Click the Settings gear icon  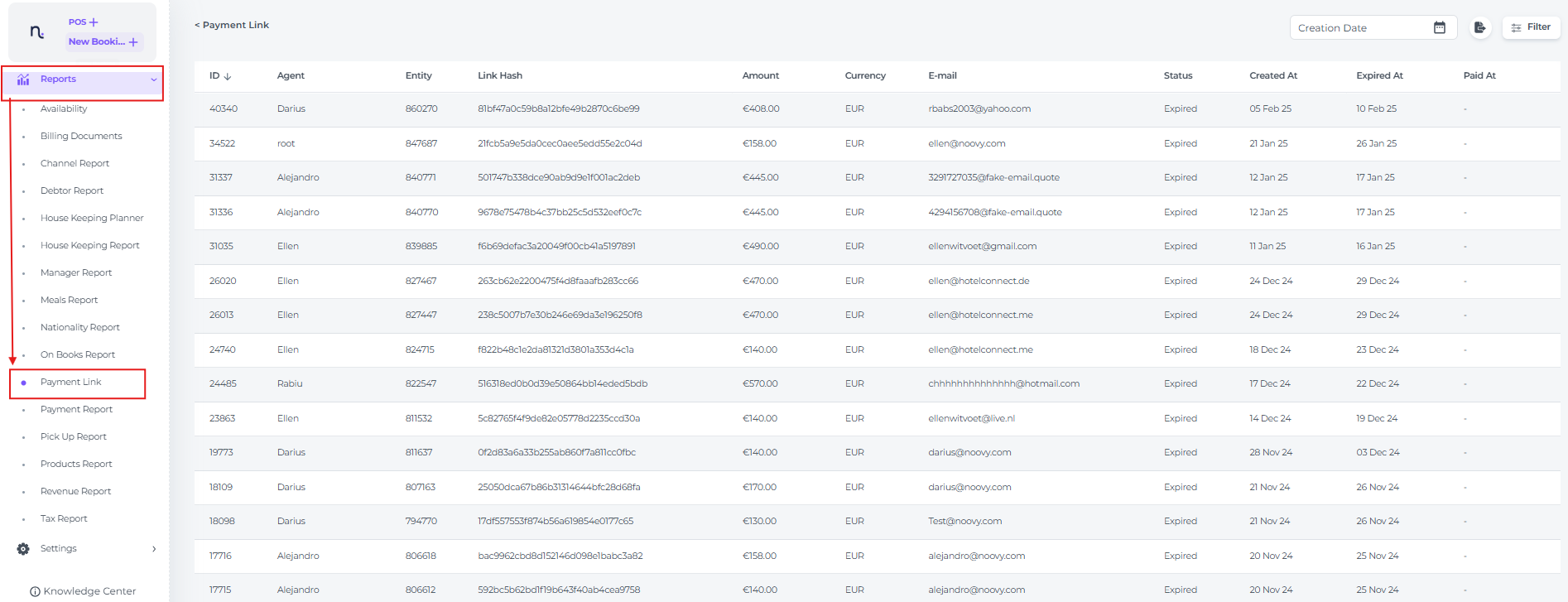pyautogui.click(x=23, y=549)
